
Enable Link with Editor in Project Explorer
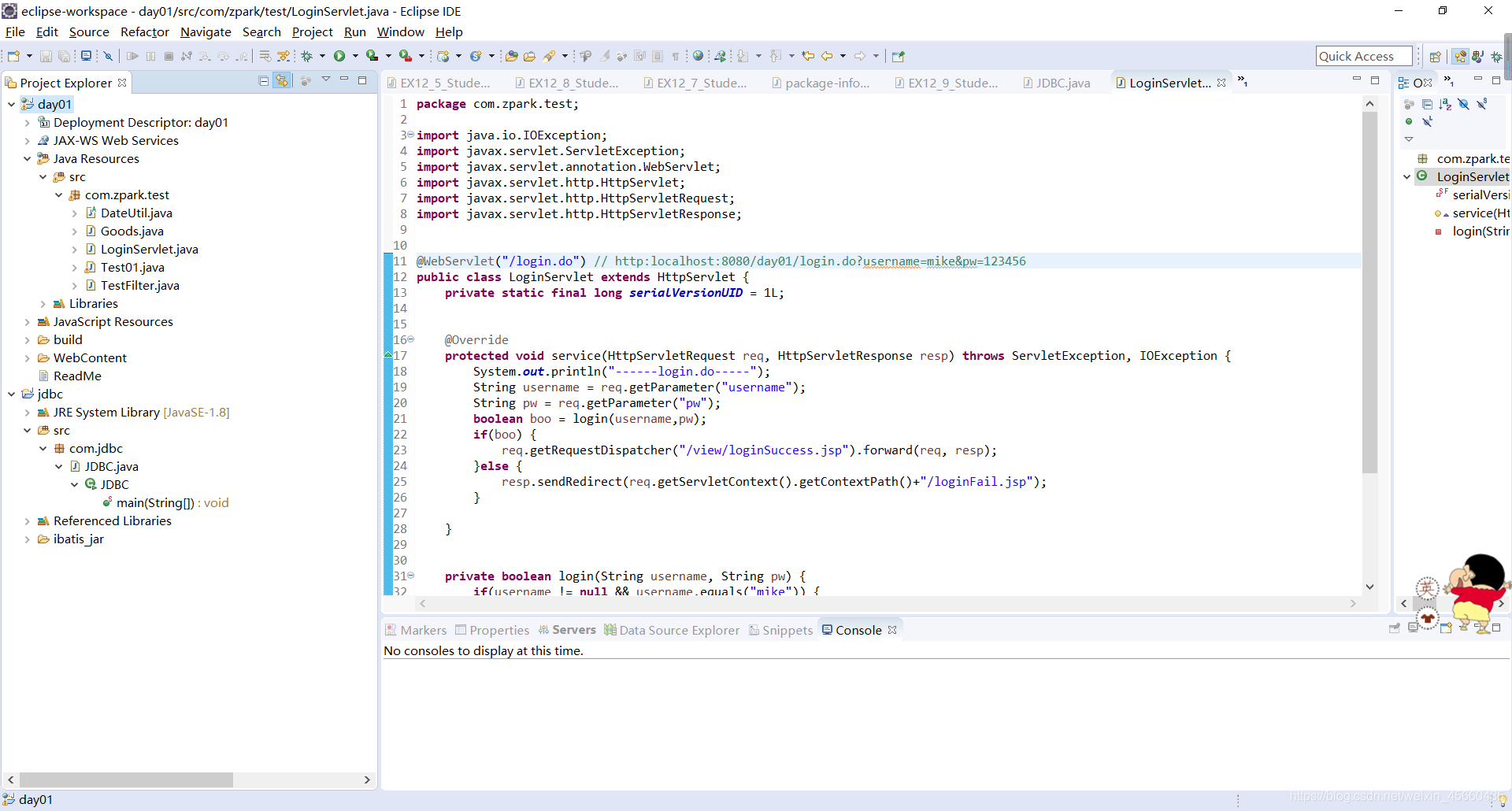click(282, 81)
